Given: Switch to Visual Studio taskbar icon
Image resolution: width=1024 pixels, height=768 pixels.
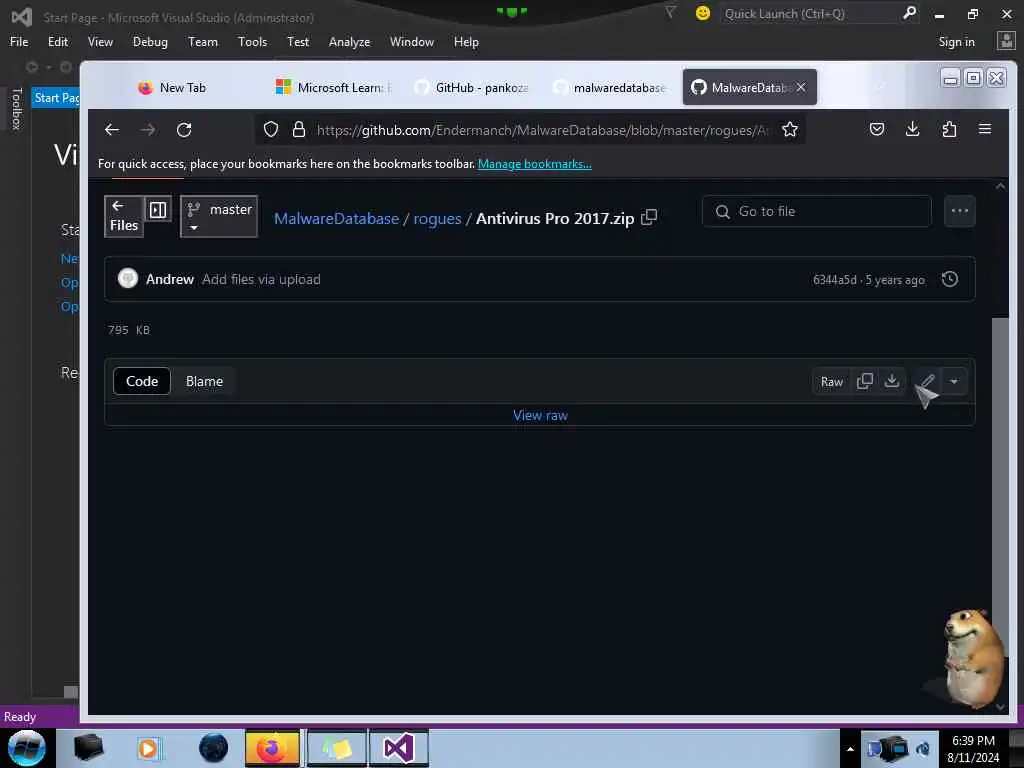Looking at the screenshot, I should point(398,748).
